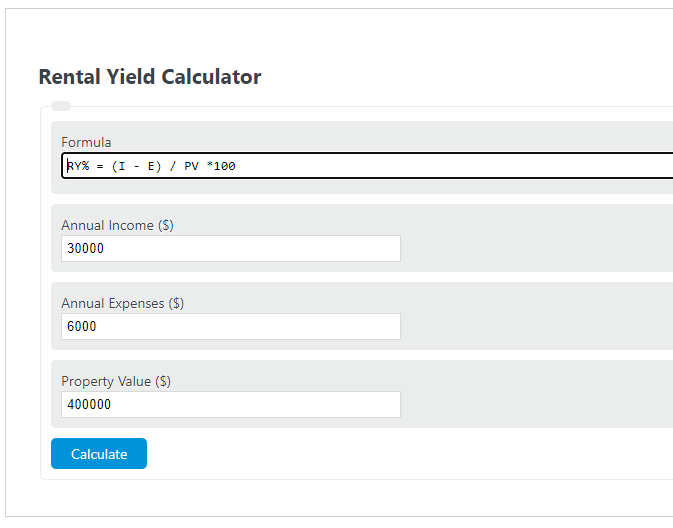Viewport: 673px width, 528px height.
Task: Click the RY% formula text
Action: 150,166
